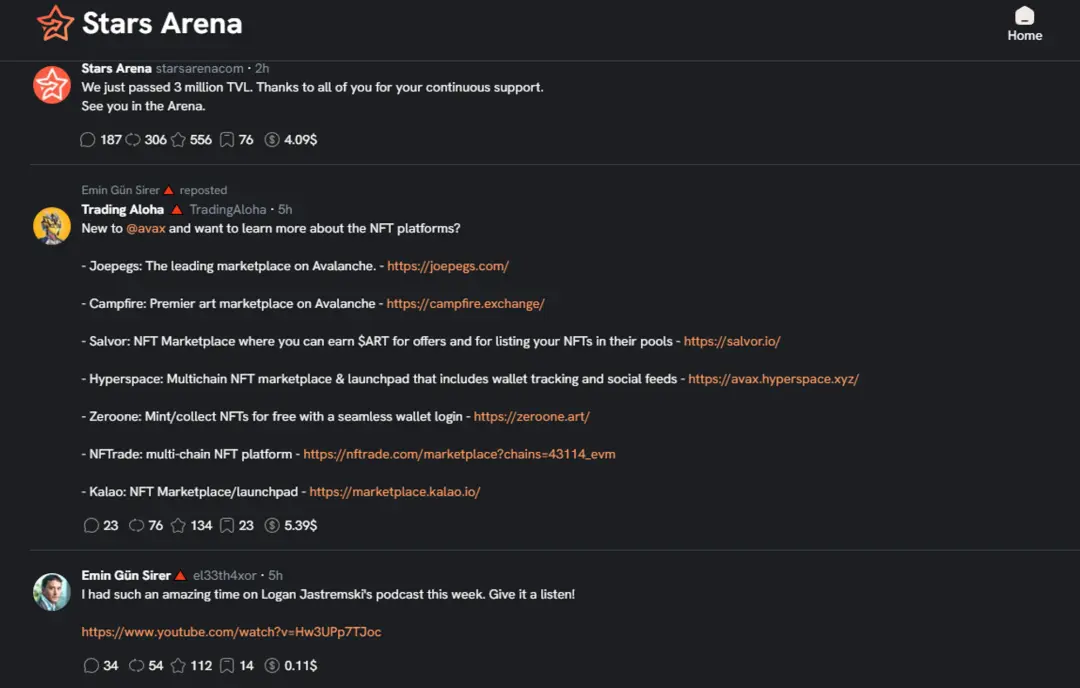Open comments on Trading Aloha's NFT post
Image resolution: width=1080 pixels, height=688 pixels.
tap(91, 525)
